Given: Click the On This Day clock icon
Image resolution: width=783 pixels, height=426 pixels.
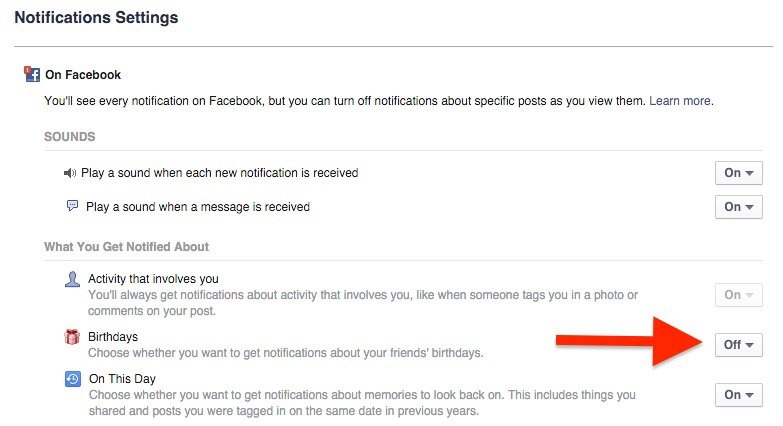Looking at the screenshot, I should [x=72, y=380].
